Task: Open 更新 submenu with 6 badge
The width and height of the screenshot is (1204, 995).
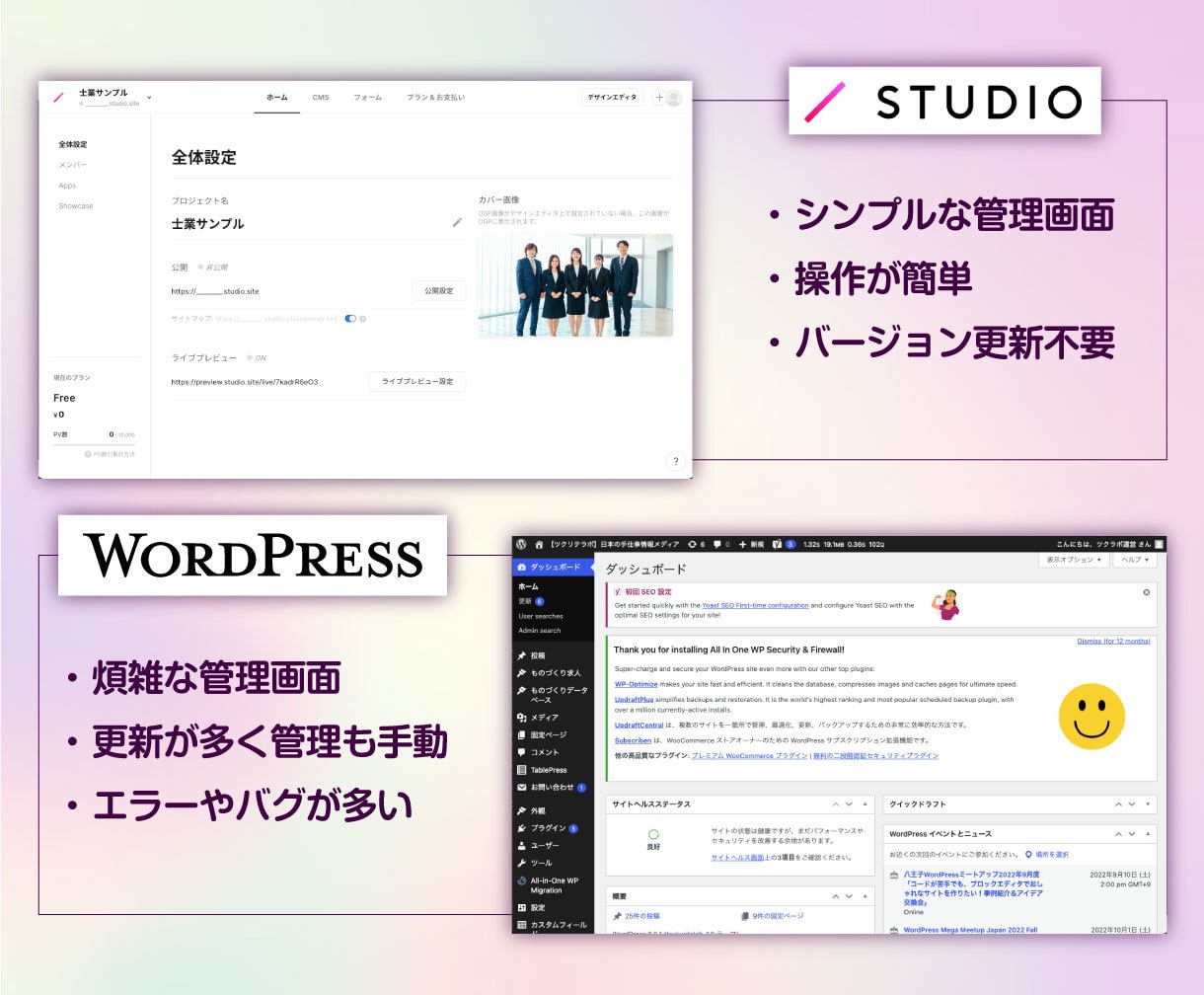Action: tap(531, 601)
